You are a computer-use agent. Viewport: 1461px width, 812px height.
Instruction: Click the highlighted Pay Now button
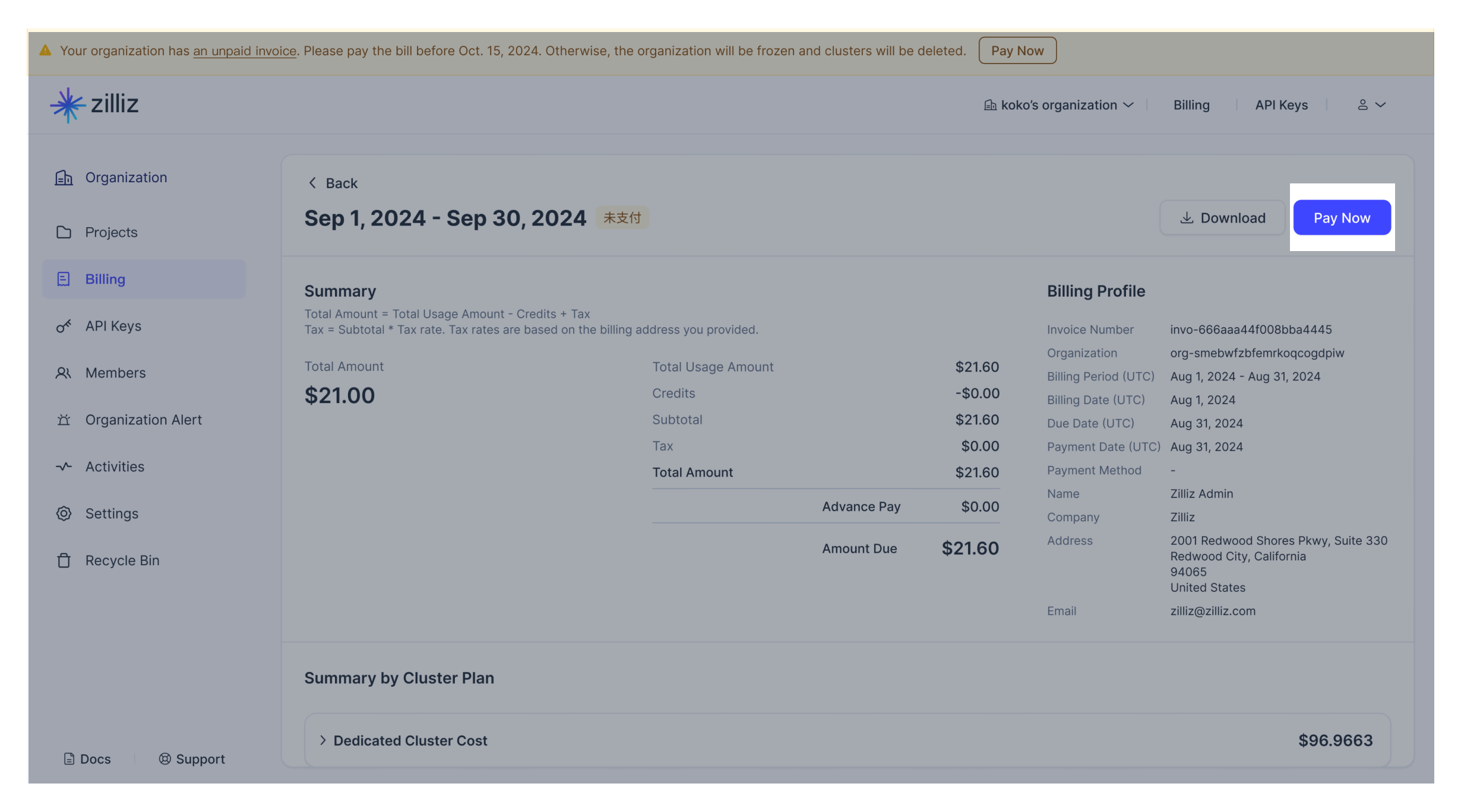click(x=1342, y=217)
